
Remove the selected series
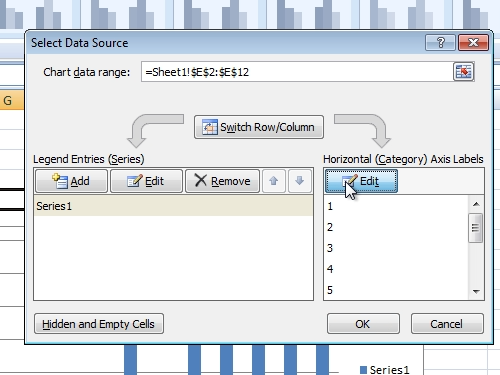point(222,181)
